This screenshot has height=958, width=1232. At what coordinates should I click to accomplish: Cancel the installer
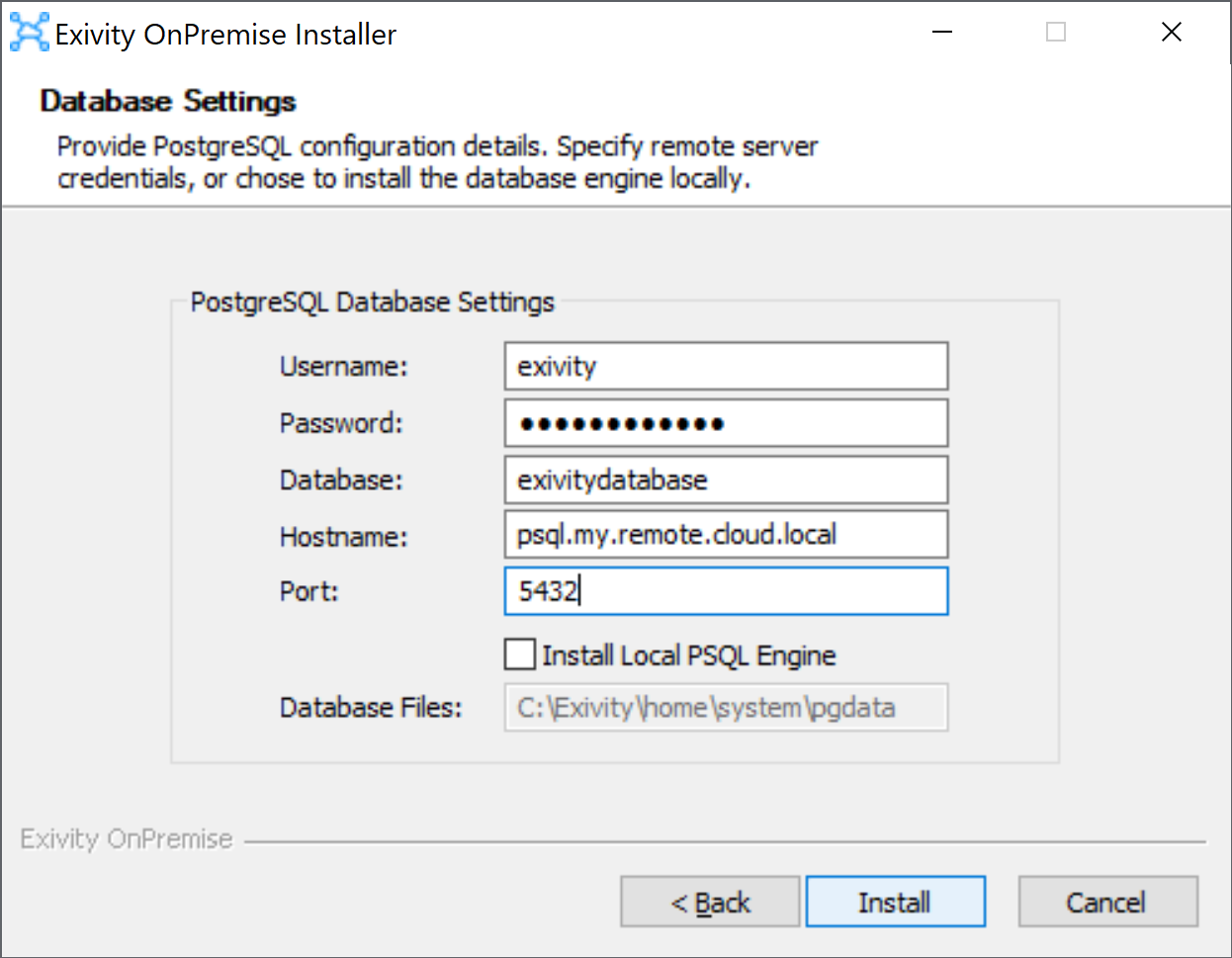(x=1108, y=902)
